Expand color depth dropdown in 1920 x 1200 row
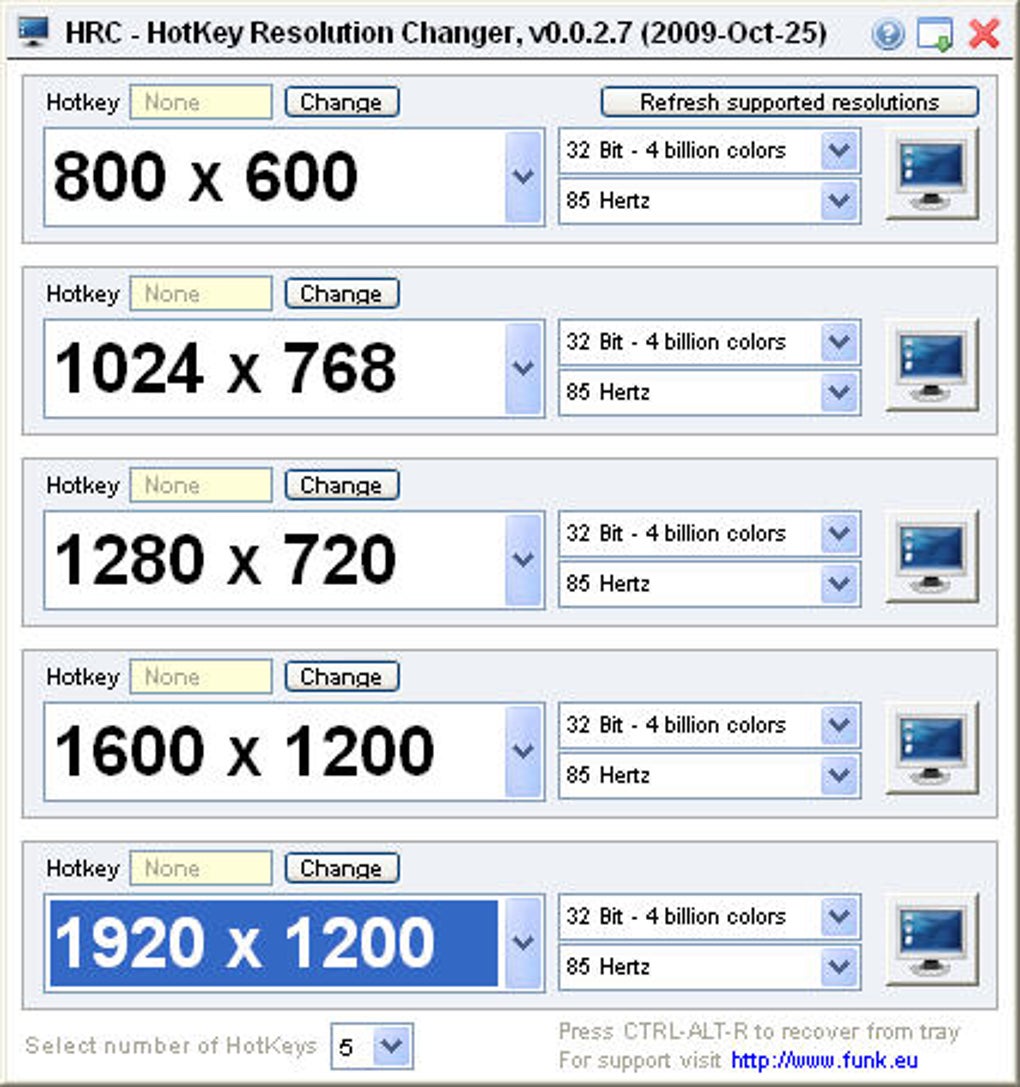The image size is (1020, 1087). [x=839, y=916]
